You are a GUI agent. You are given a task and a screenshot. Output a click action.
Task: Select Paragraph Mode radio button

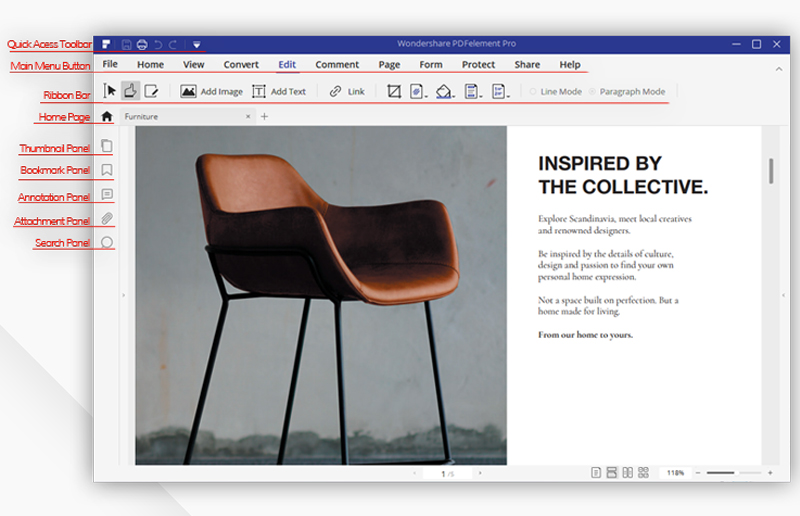[x=592, y=92]
